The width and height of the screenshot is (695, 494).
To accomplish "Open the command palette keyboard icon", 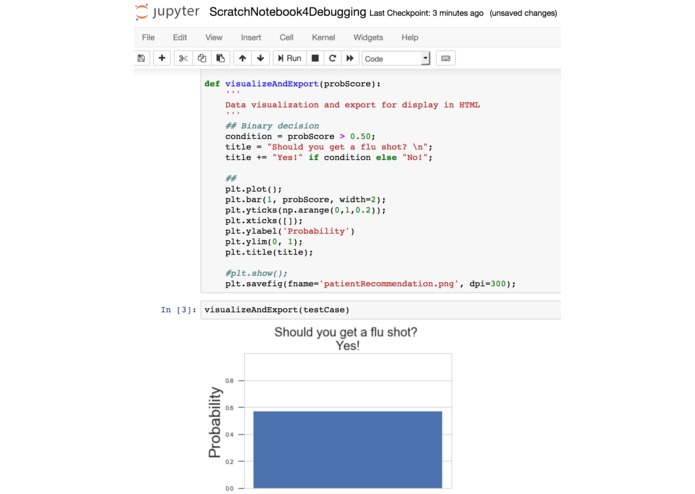I will pyautogui.click(x=446, y=58).
